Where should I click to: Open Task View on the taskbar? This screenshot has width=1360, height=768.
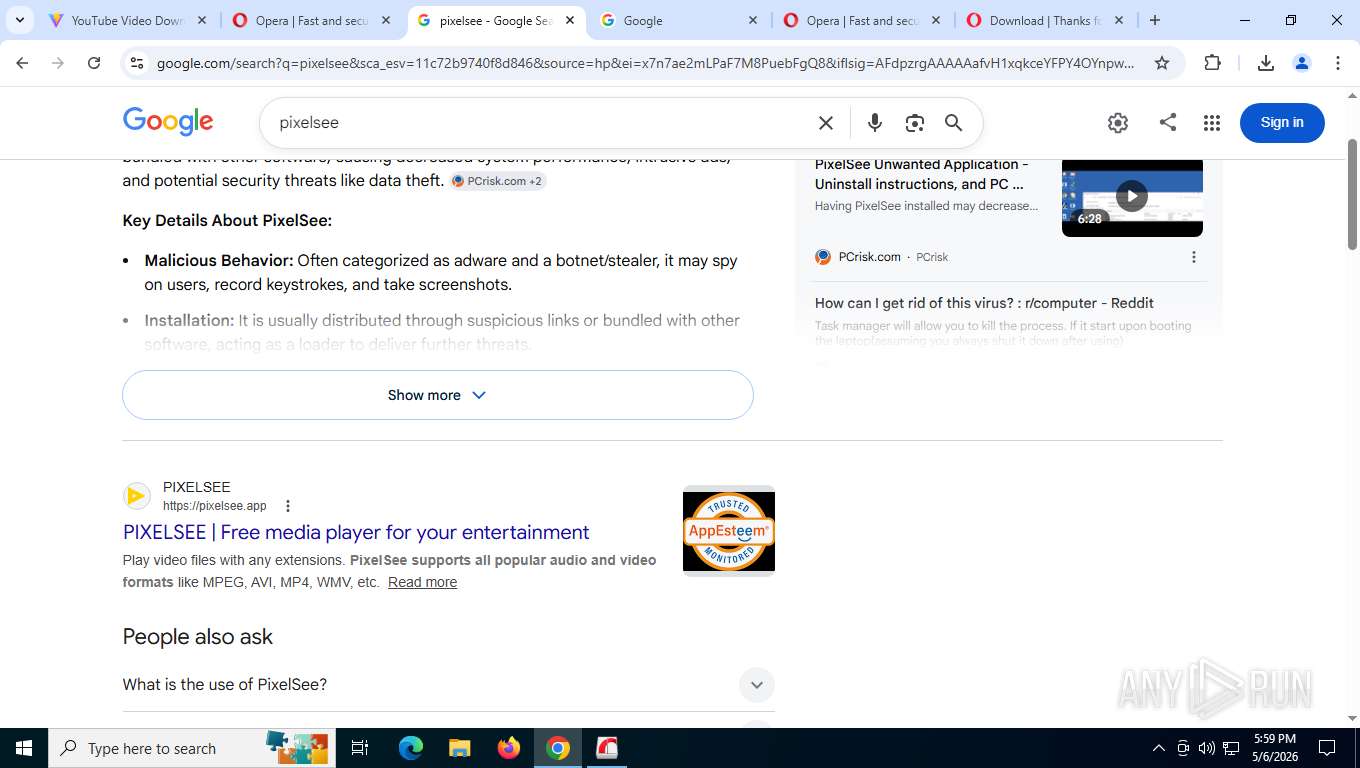click(360, 748)
